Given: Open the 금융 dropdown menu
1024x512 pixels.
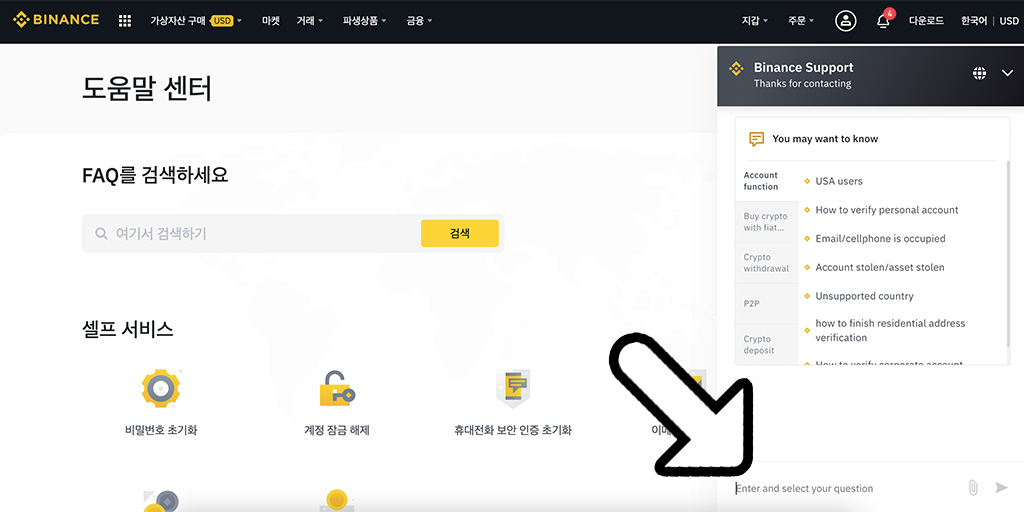Looking at the screenshot, I should [419, 21].
